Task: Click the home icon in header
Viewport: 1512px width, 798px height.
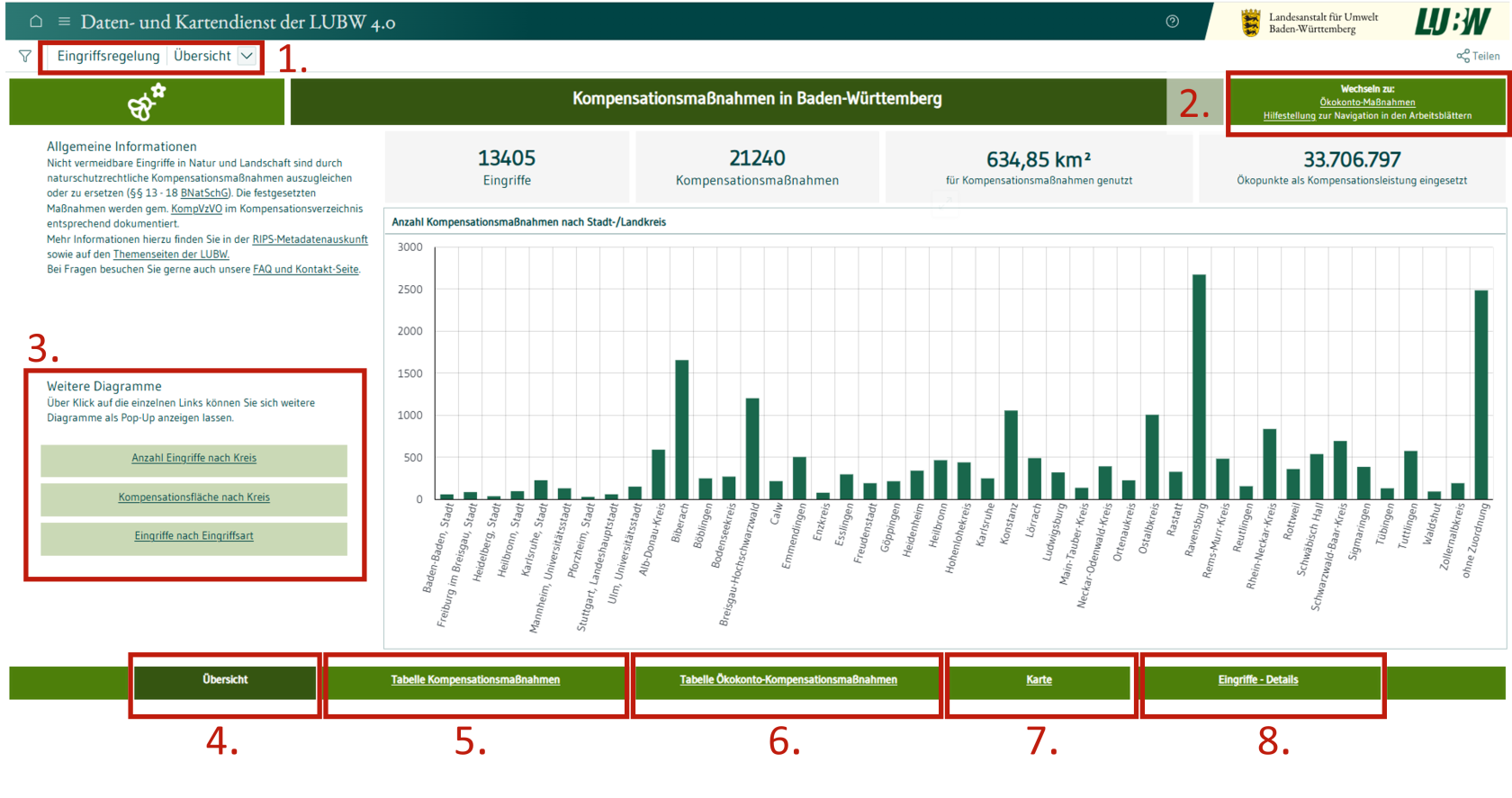Action: [x=36, y=22]
